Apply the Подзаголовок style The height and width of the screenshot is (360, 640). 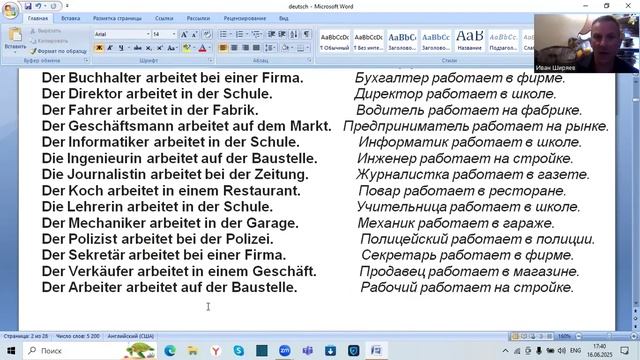(503, 41)
